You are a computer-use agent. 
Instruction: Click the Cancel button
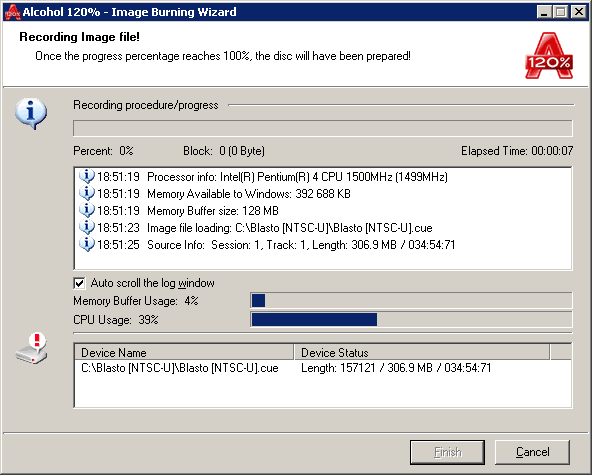tap(532, 452)
